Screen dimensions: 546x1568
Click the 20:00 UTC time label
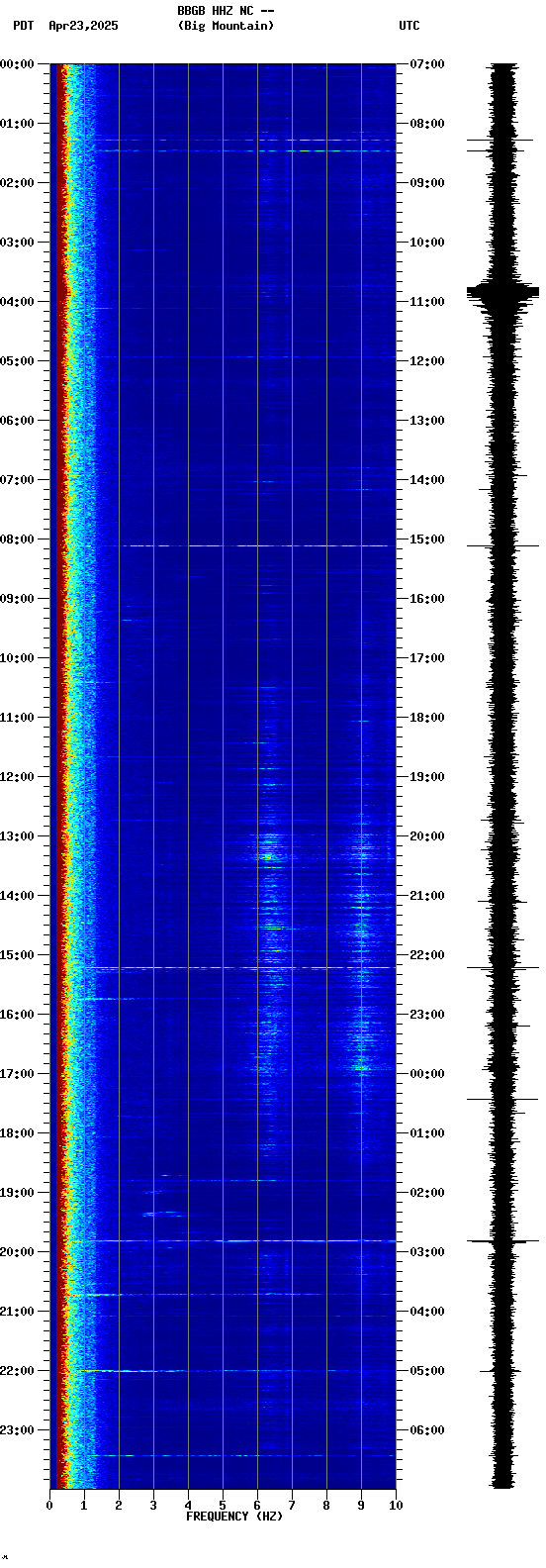(426, 836)
